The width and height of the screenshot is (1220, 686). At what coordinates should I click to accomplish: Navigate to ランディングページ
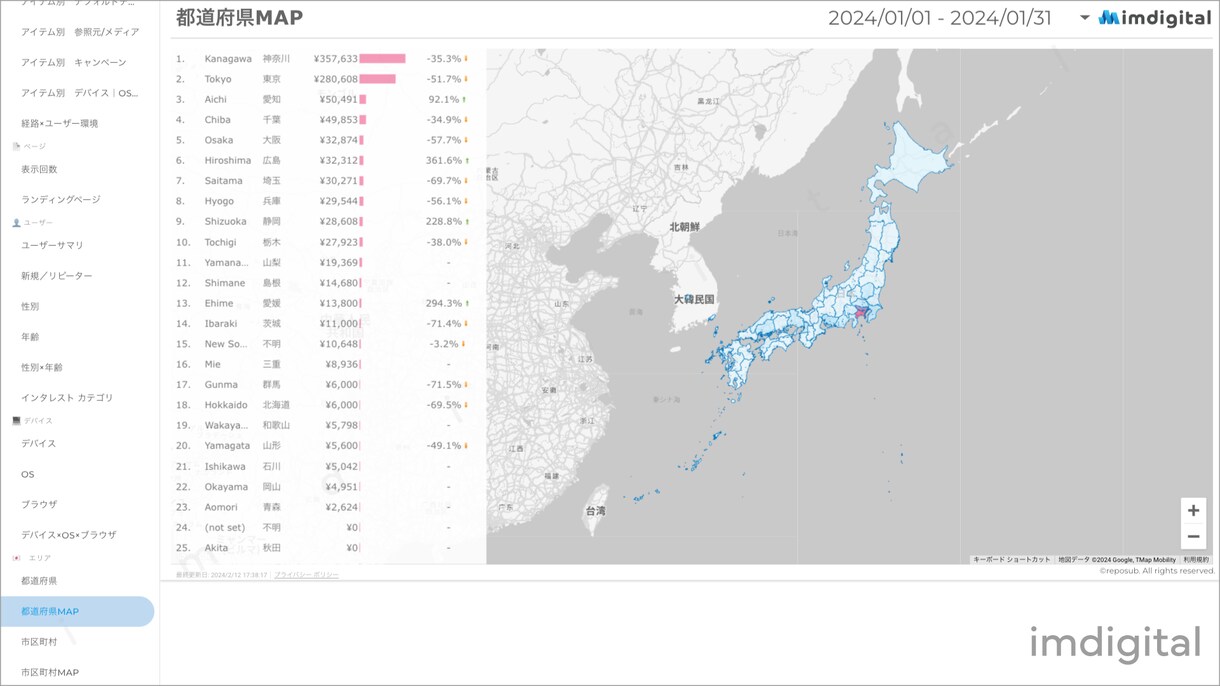[x=61, y=200]
